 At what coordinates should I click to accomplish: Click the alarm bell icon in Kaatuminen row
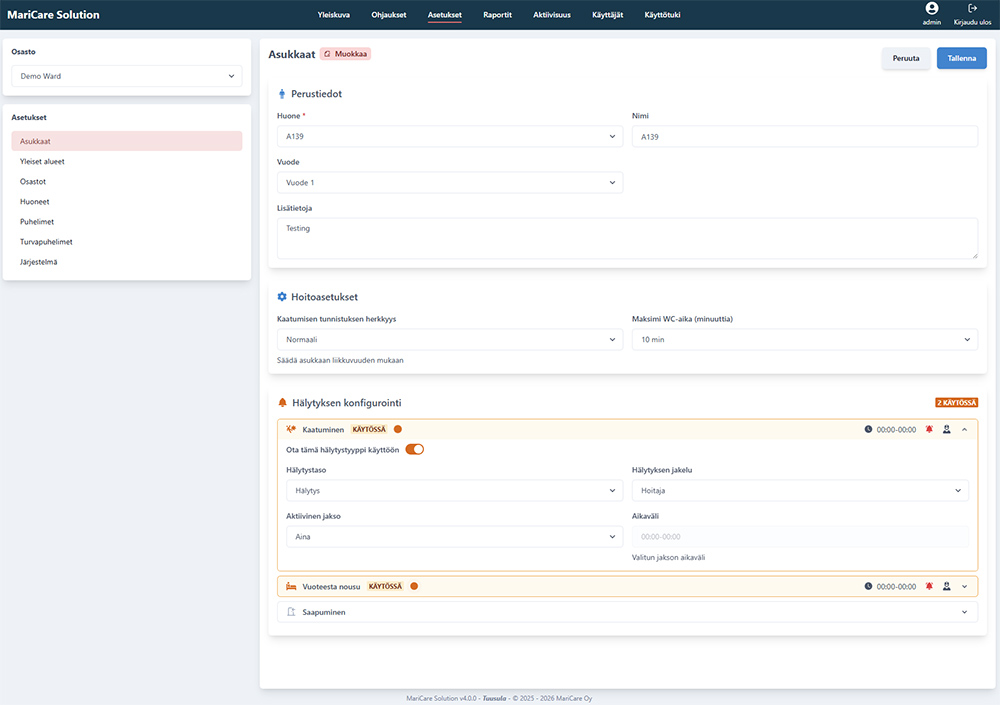coord(929,429)
